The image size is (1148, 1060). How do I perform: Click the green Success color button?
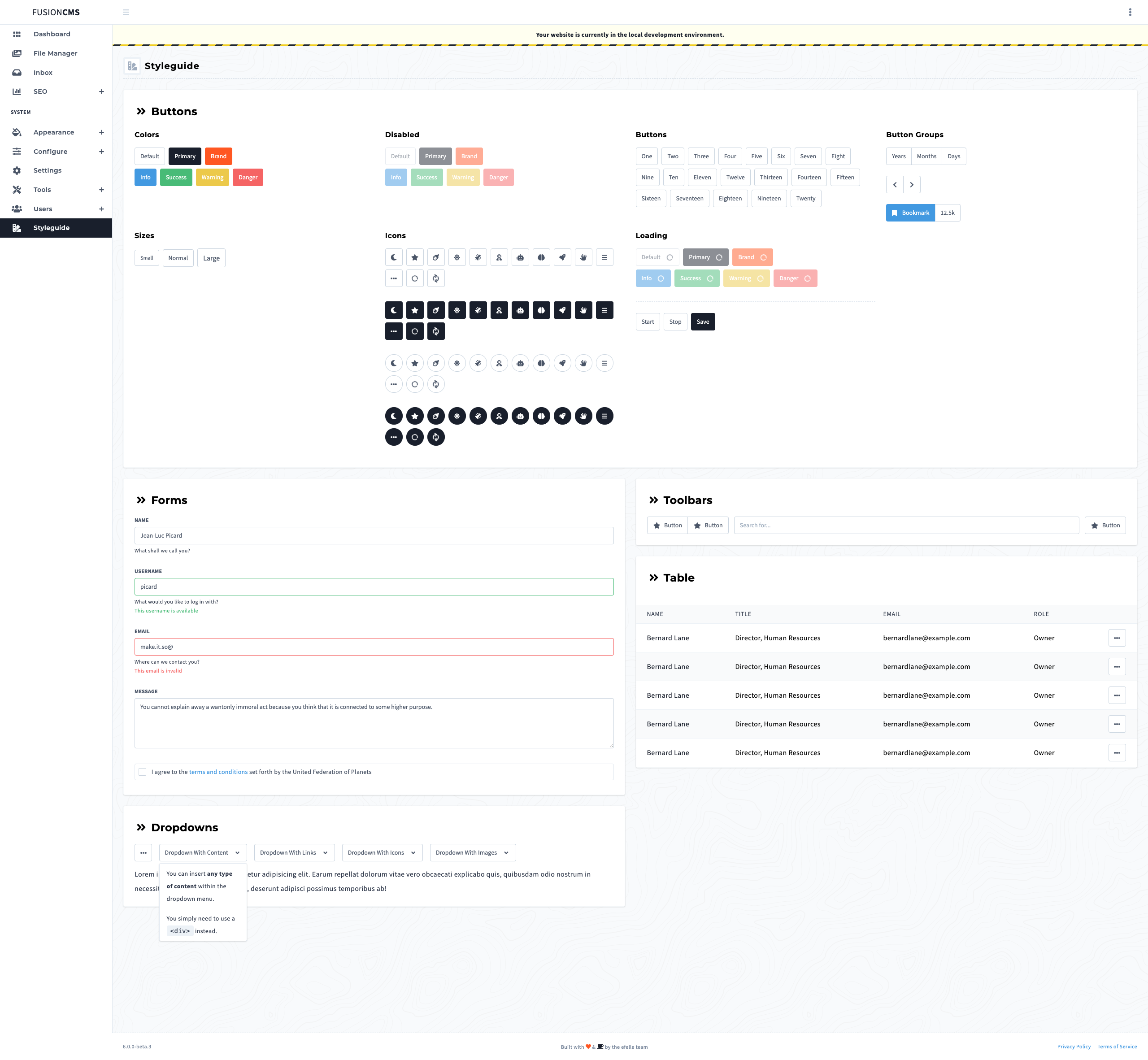click(176, 178)
